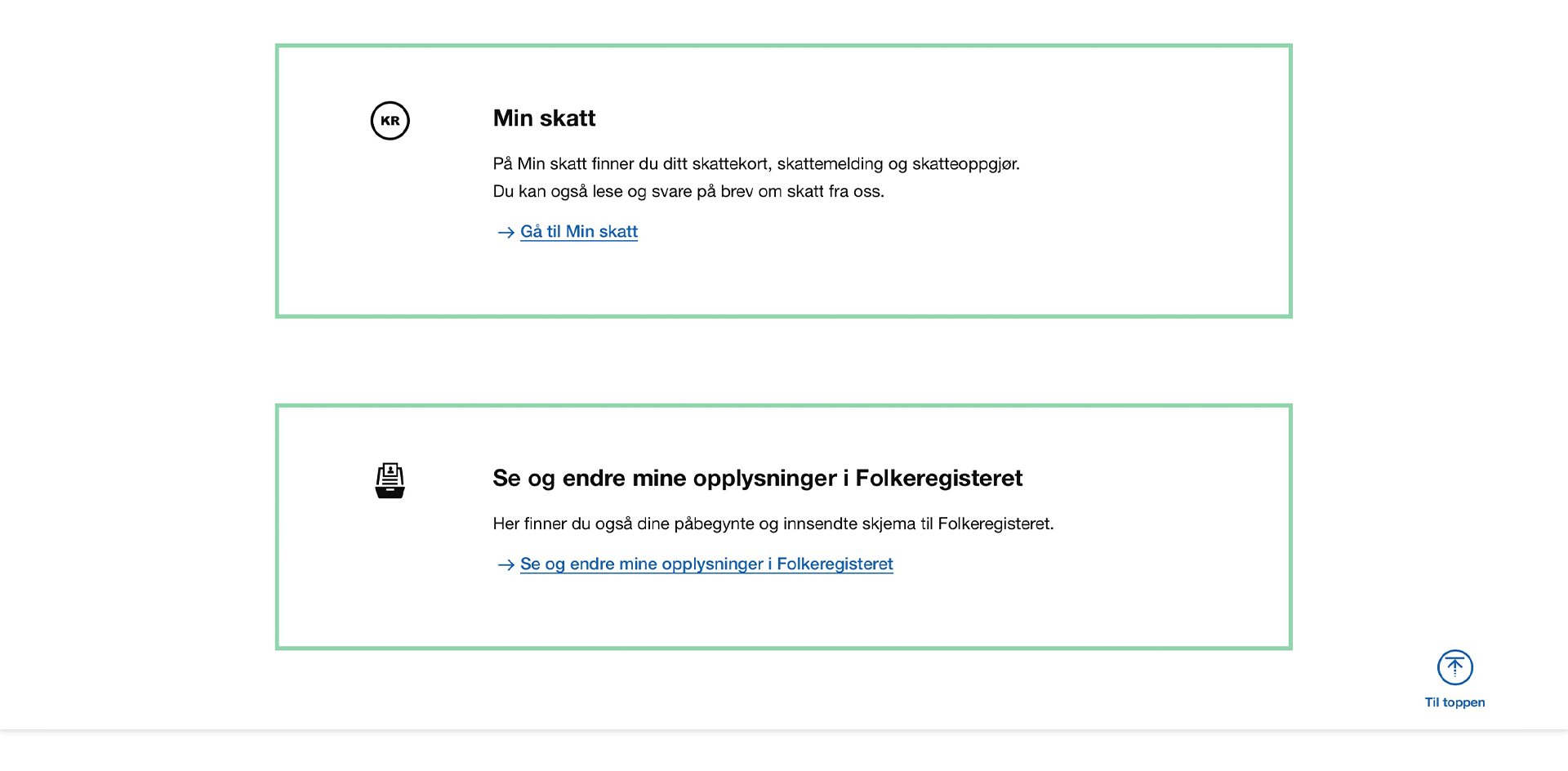Click the Min skatt heading
Viewport: 1568px width, 771px height.
pos(544,118)
